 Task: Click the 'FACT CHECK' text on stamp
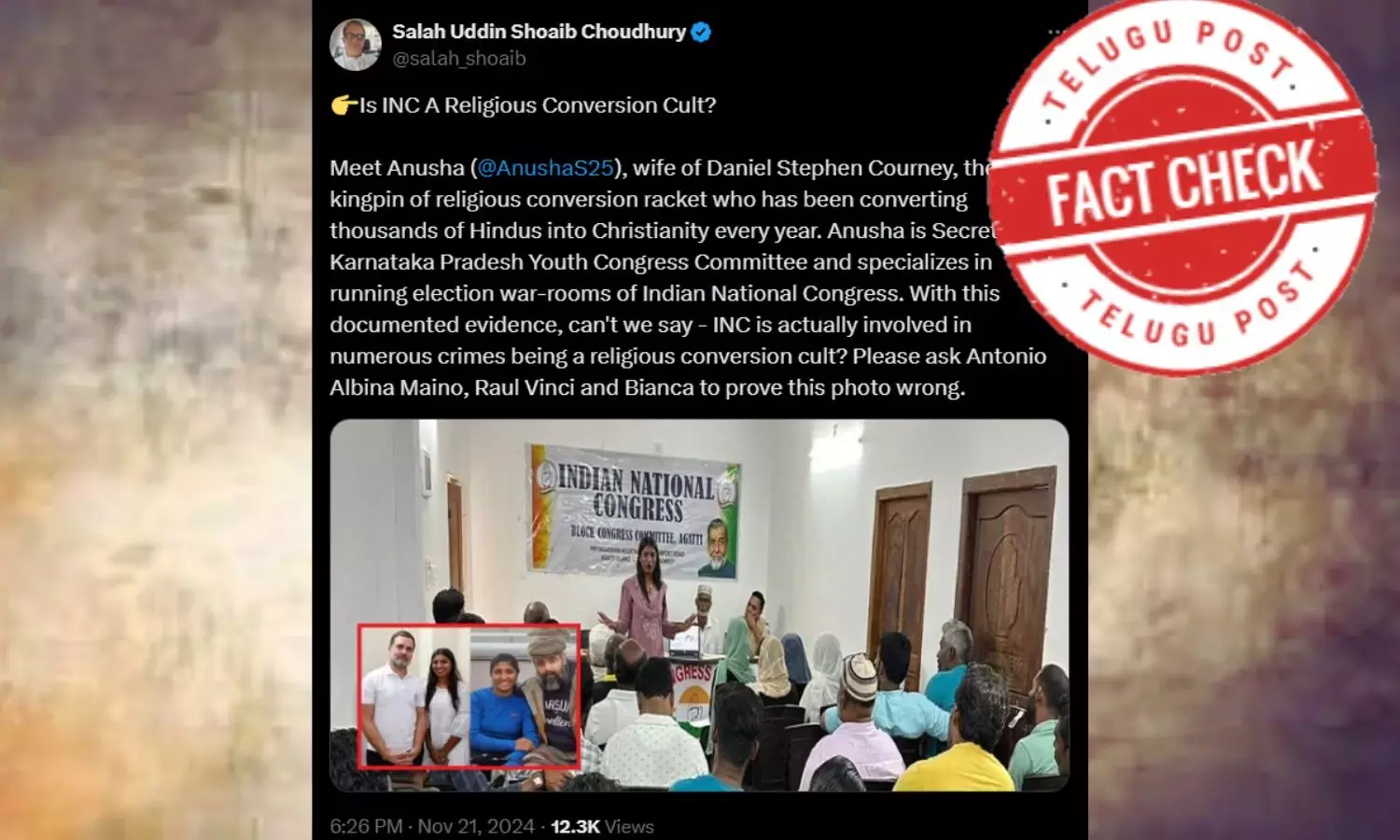[x=1183, y=186]
